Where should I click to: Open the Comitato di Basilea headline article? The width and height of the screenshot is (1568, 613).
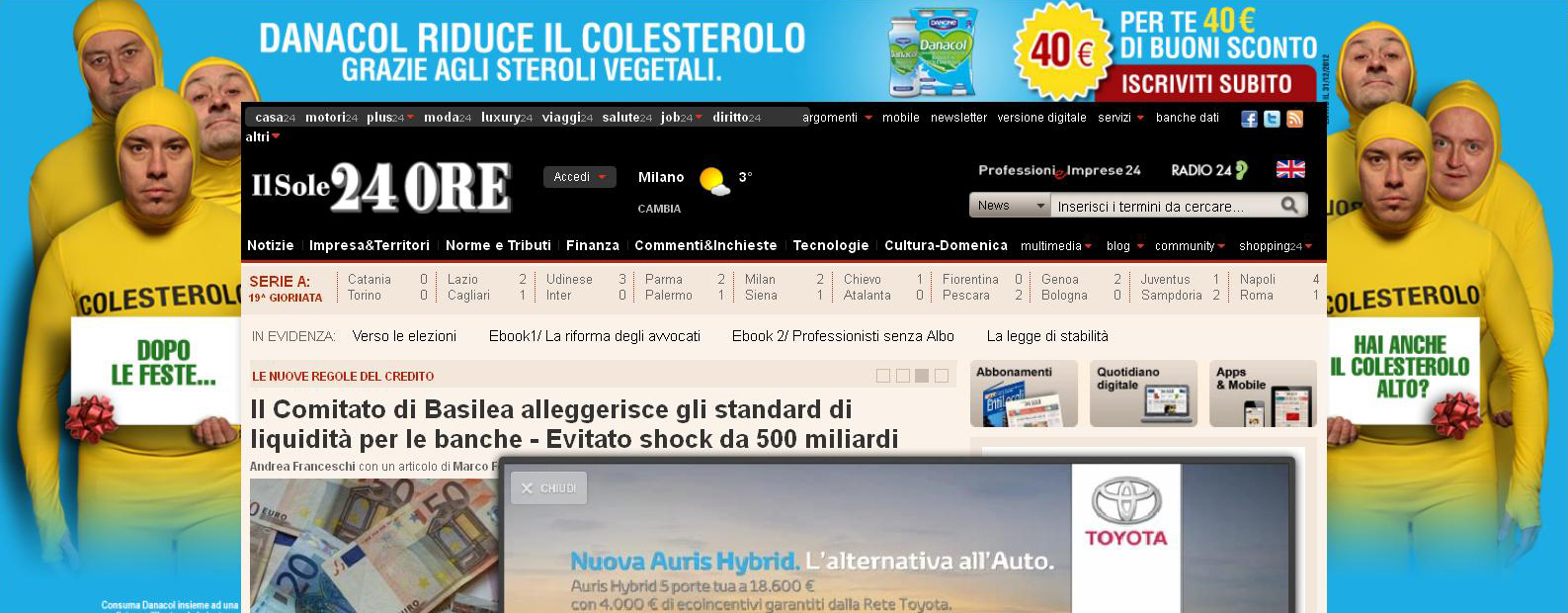tap(574, 424)
